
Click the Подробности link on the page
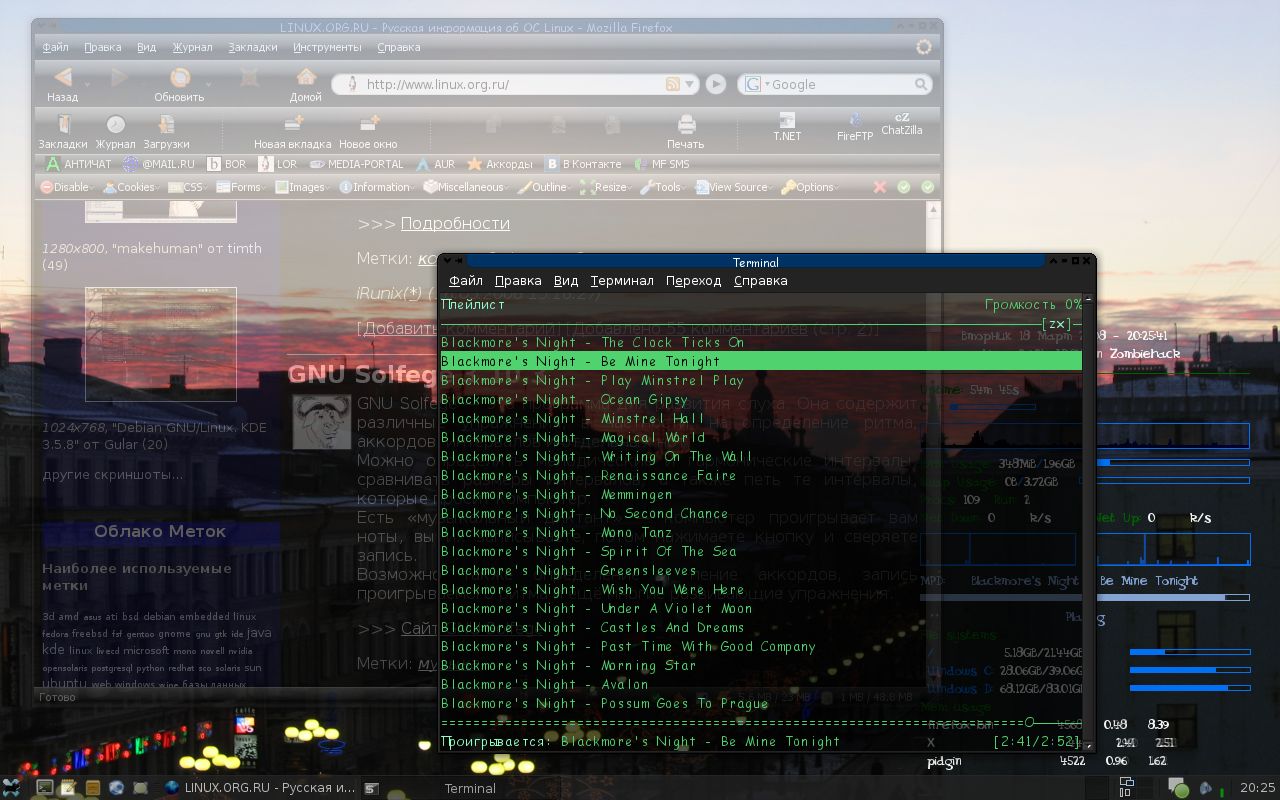tap(455, 223)
